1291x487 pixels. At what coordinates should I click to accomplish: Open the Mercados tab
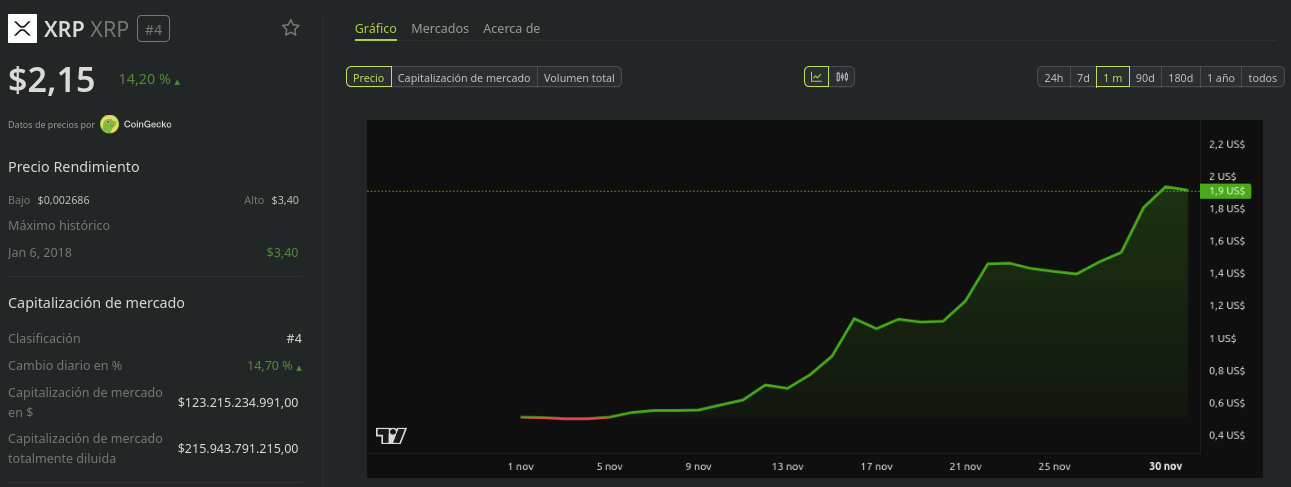tap(440, 29)
